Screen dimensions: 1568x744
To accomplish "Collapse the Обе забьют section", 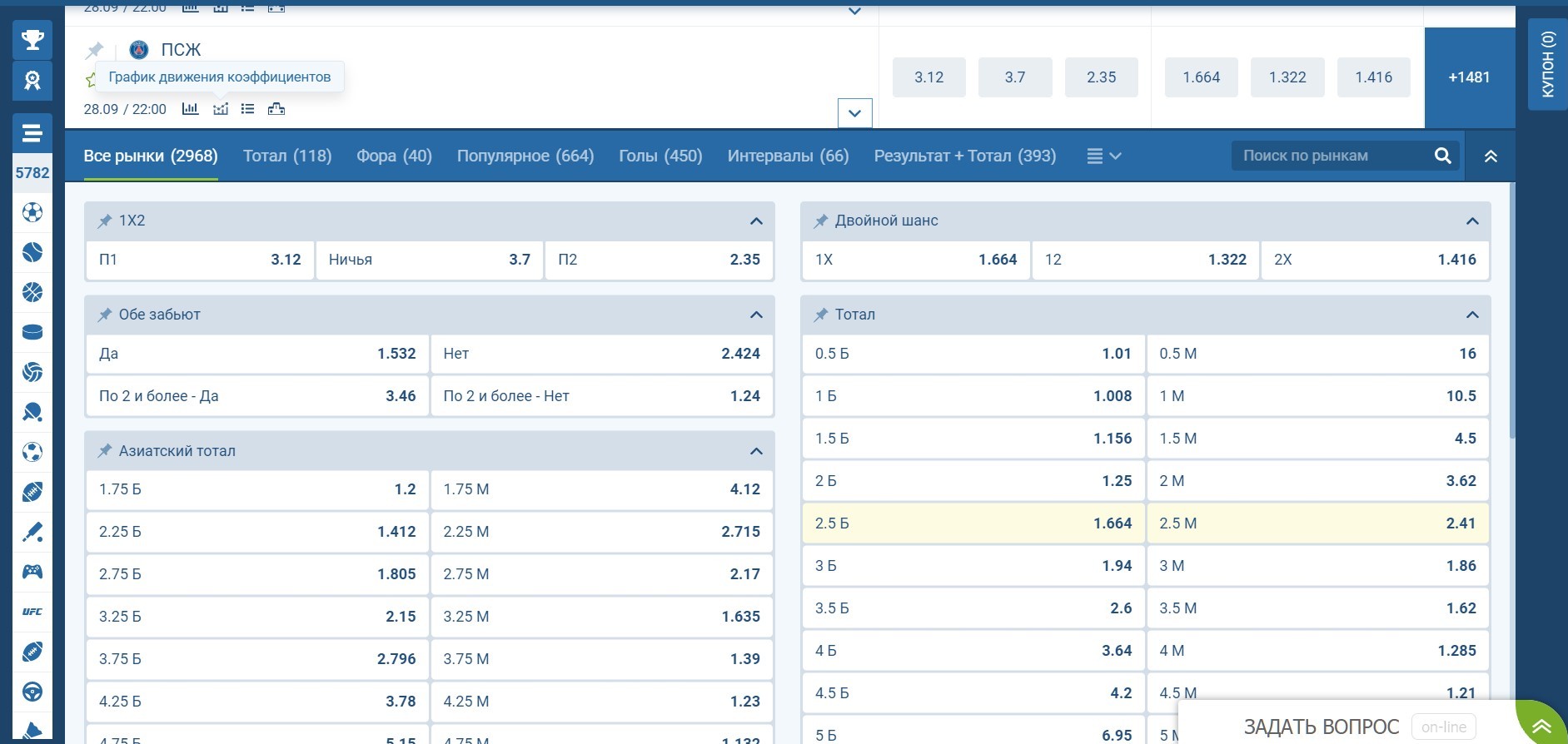I will click(x=756, y=315).
